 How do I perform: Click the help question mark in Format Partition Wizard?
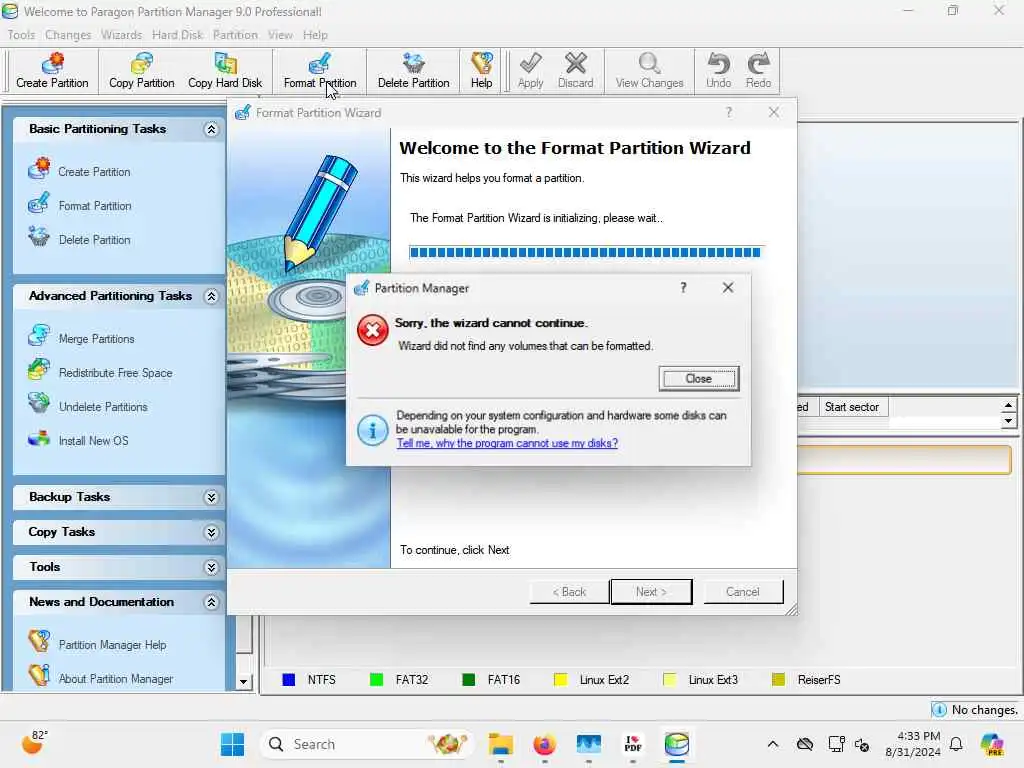729,112
